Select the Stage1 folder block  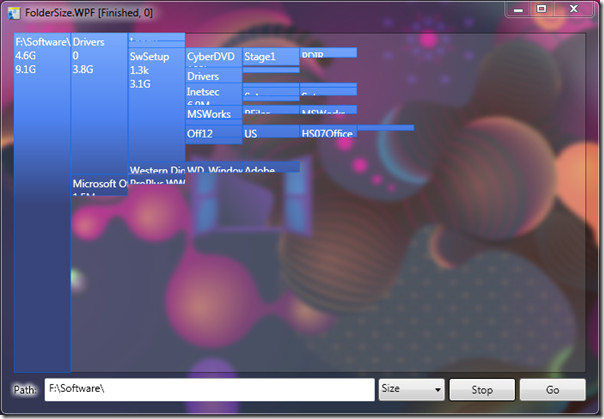[x=271, y=57]
